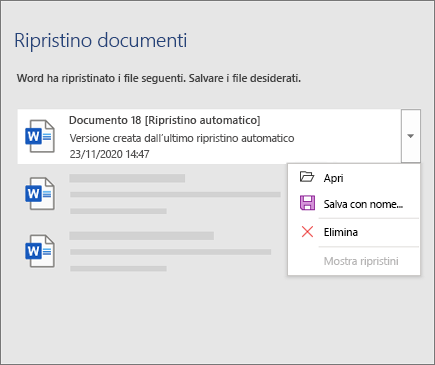The image size is (435, 365).
Task: Expand dropdown arrow for Documento 18
Action: point(411,136)
